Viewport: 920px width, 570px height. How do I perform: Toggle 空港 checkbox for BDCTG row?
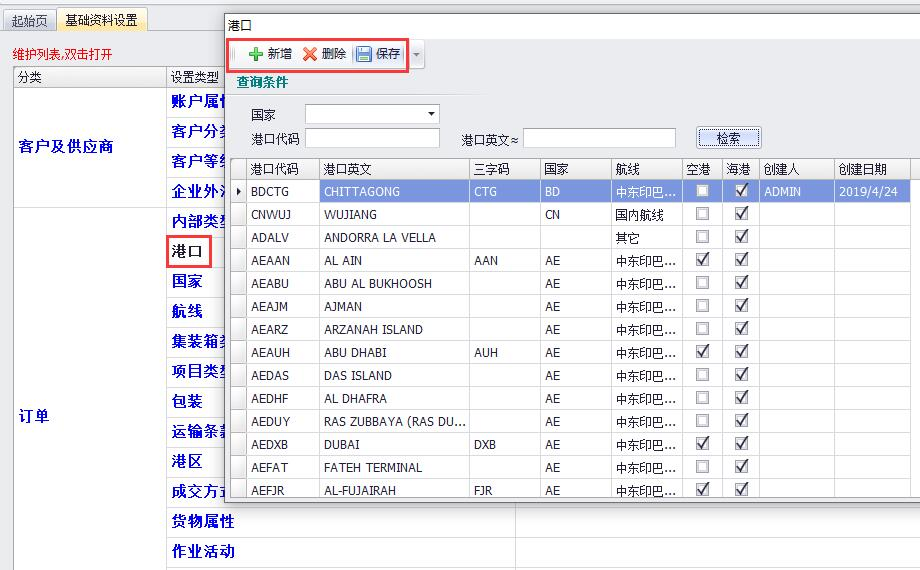[702, 191]
